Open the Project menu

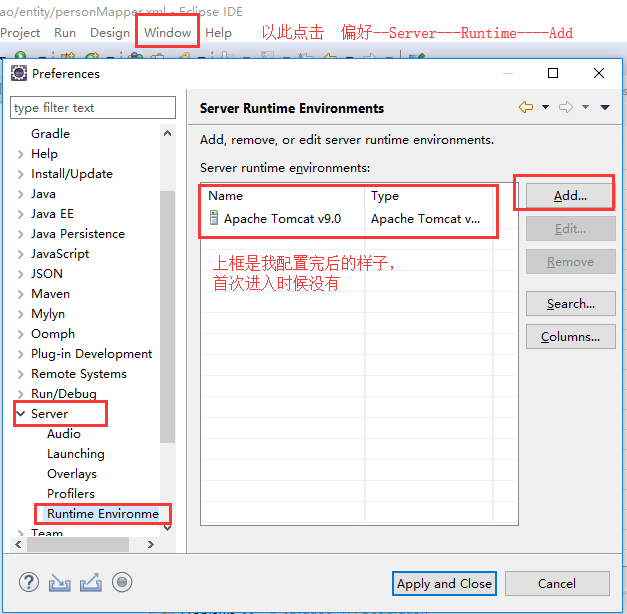point(20,33)
